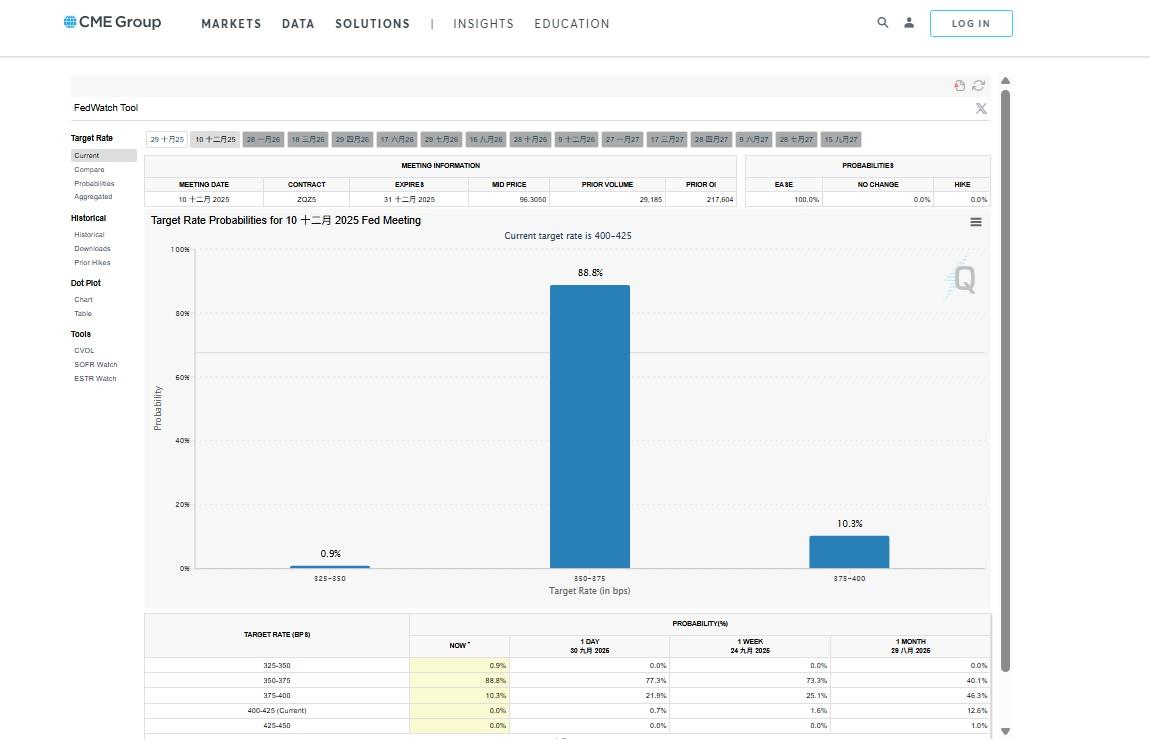Click the CME Group logo
1150x740 pixels.
(112, 22)
